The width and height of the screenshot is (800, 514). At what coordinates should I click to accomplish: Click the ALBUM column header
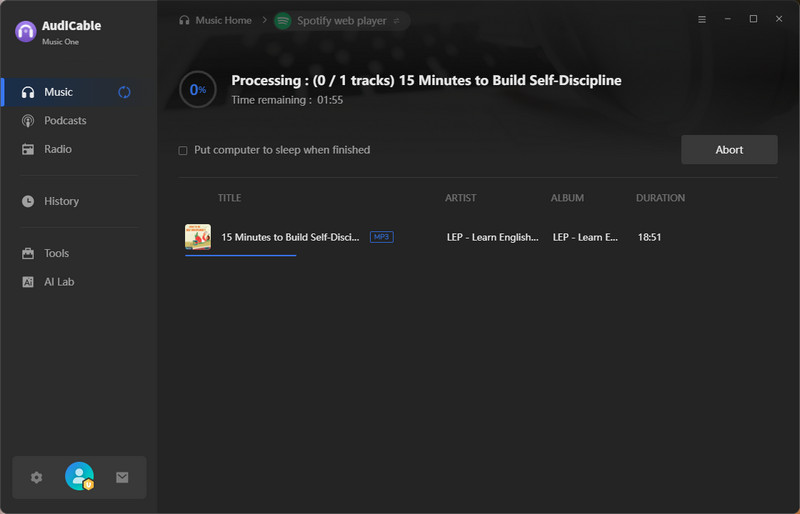coord(567,198)
